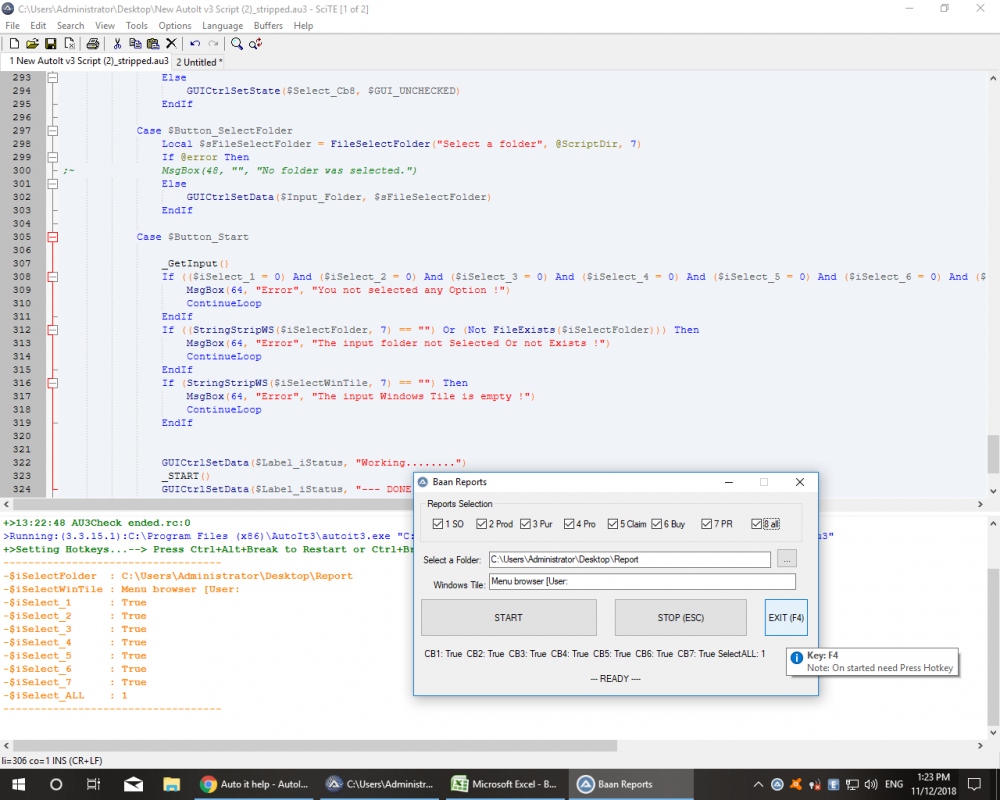Open Find with the magnifying glass icon
This screenshot has width=1000, height=800.
tap(237, 43)
